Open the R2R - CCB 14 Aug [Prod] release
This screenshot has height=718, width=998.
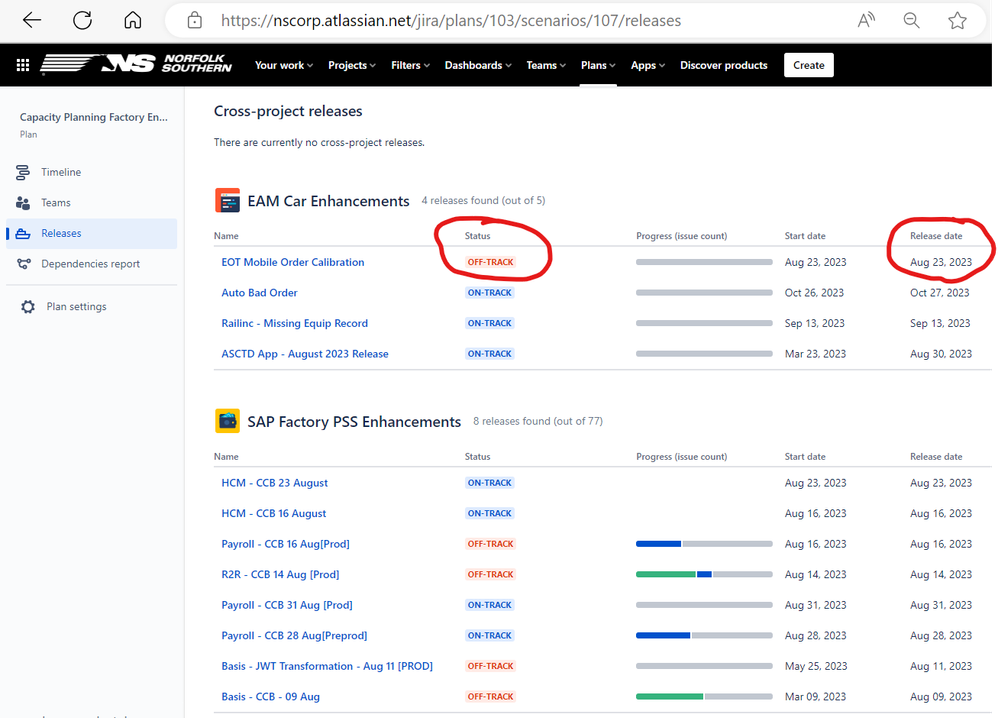[280, 575]
